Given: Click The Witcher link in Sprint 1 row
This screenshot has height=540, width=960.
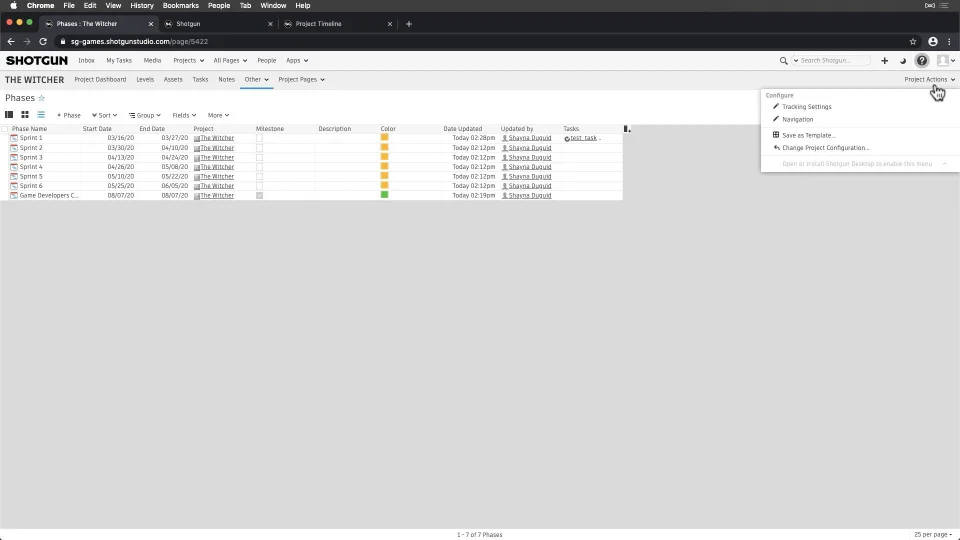Looking at the screenshot, I should pyautogui.click(x=217, y=138).
